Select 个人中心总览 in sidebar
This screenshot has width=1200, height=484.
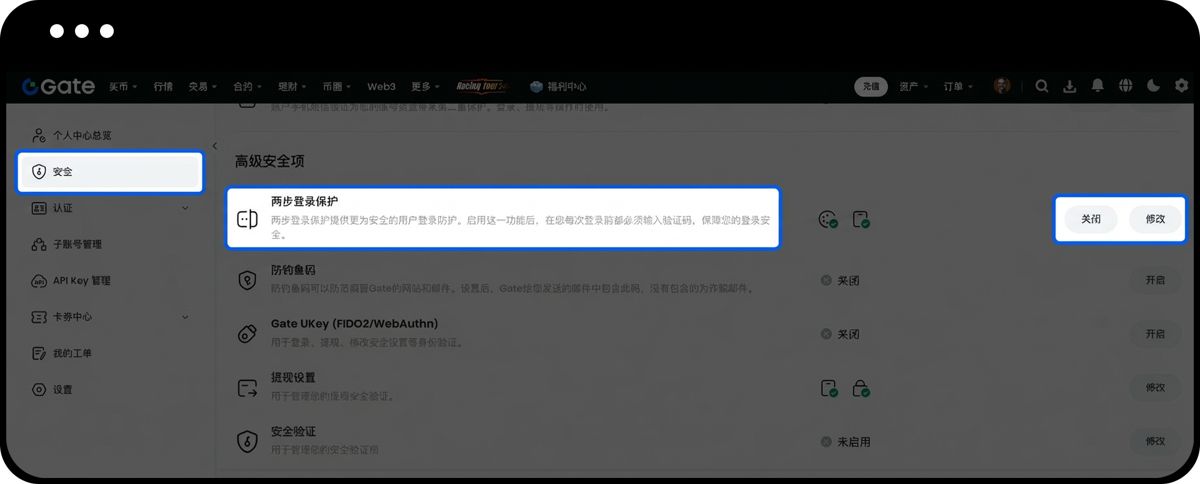coord(82,135)
